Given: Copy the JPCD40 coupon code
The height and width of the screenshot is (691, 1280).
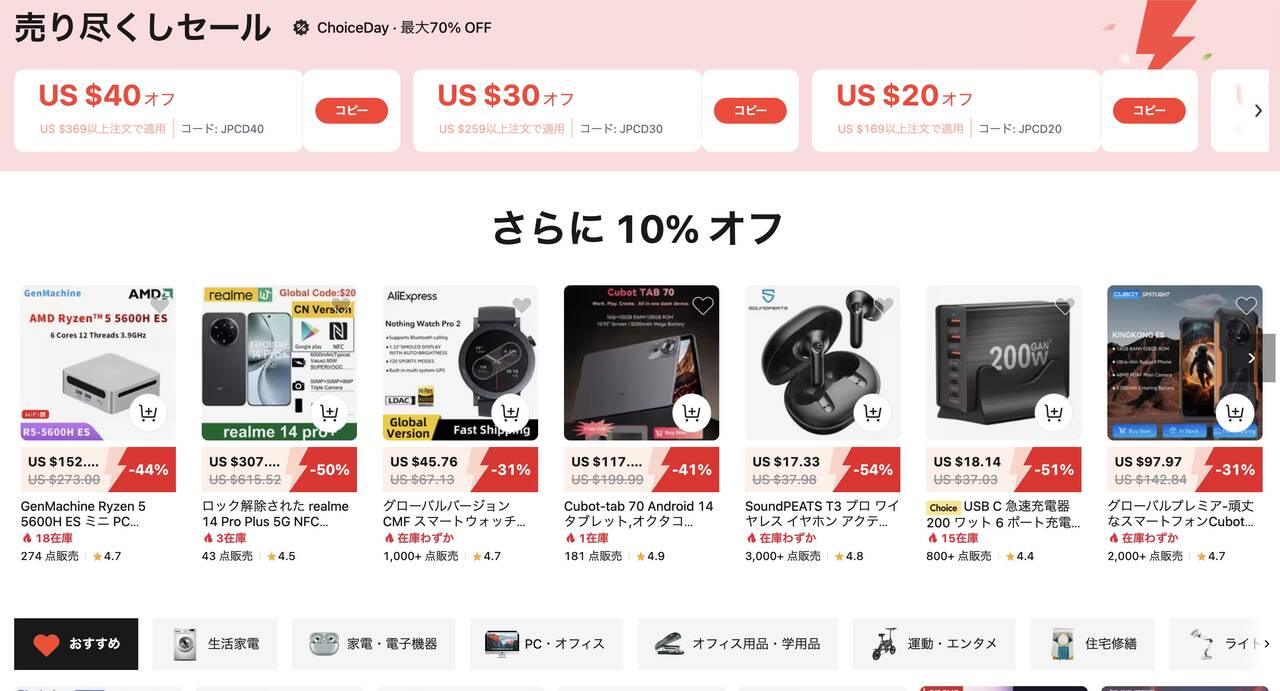Looking at the screenshot, I should 351,111.
